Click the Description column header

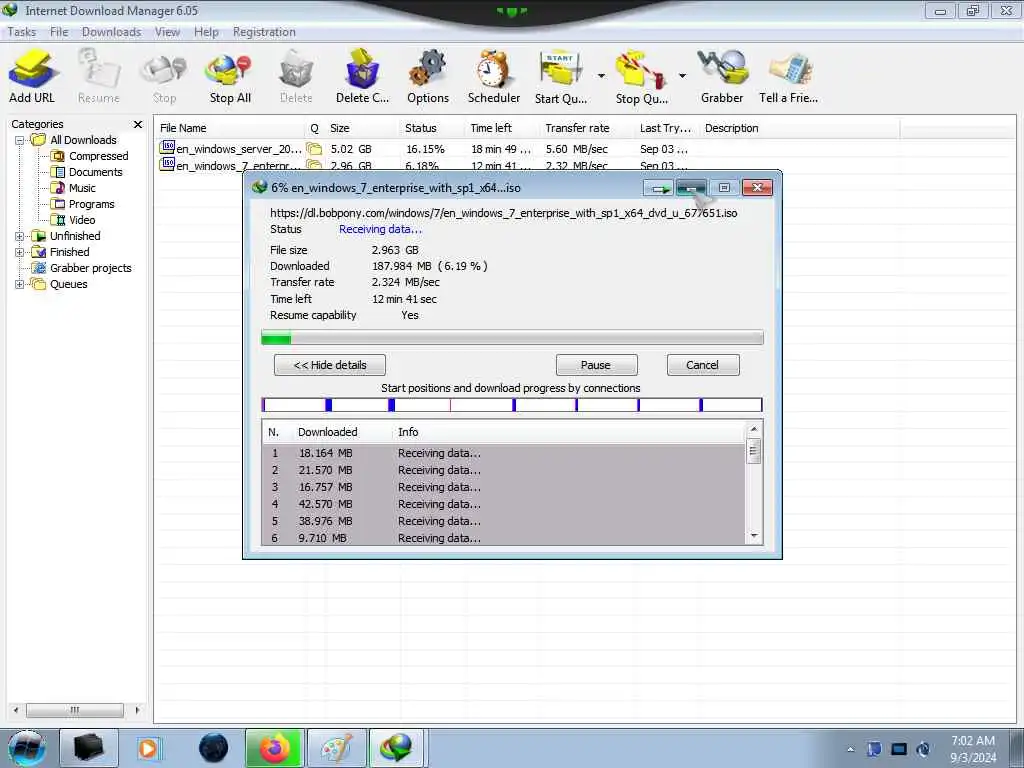(800, 128)
